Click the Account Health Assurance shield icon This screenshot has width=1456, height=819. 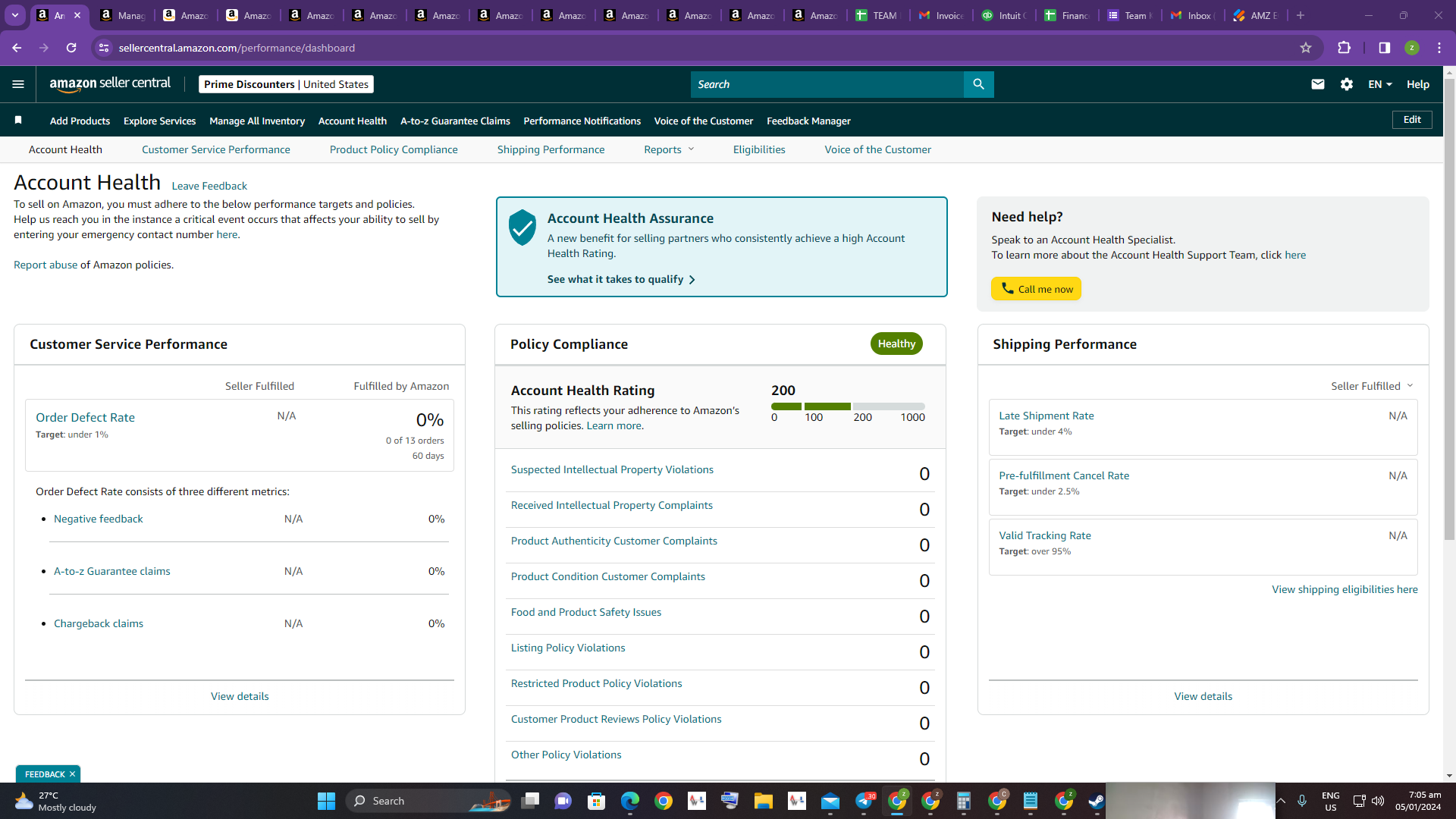pos(522,227)
